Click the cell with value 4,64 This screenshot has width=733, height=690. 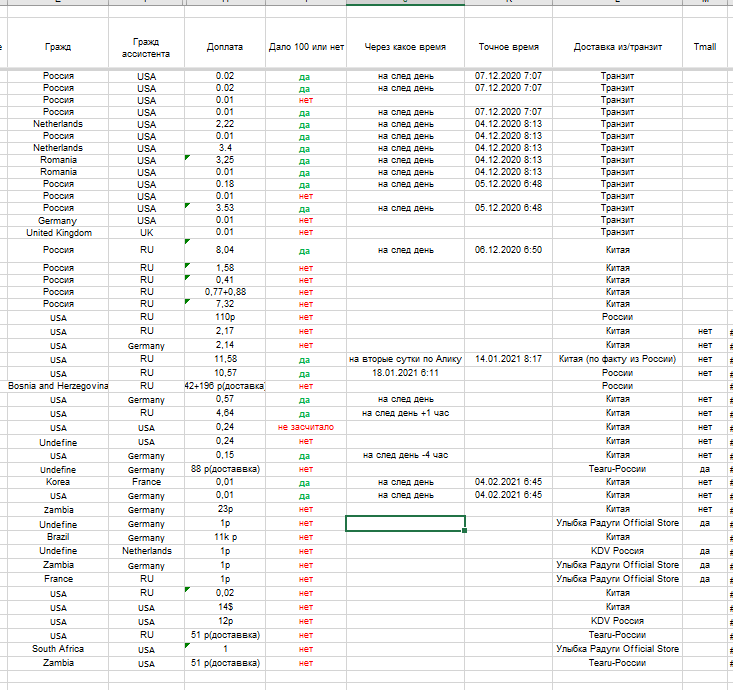(225, 413)
